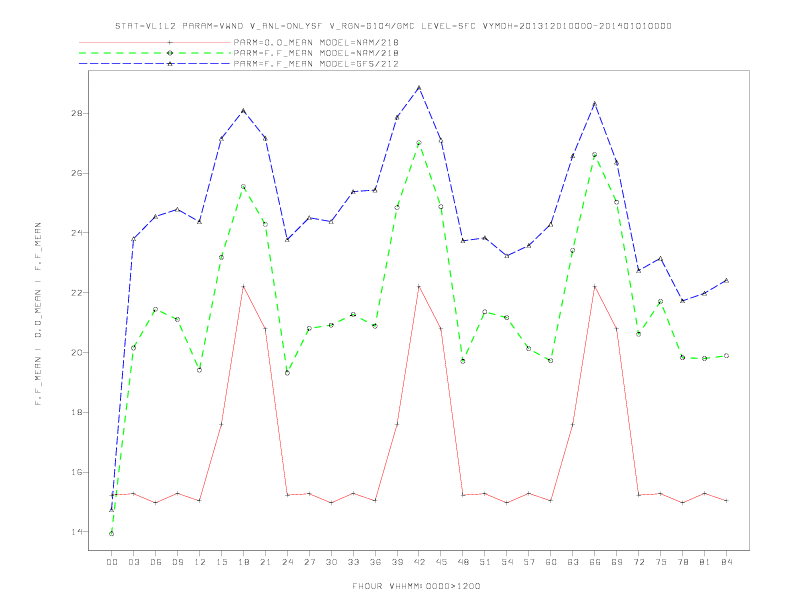Click x-axis tick label 39

[x=397, y=562]
